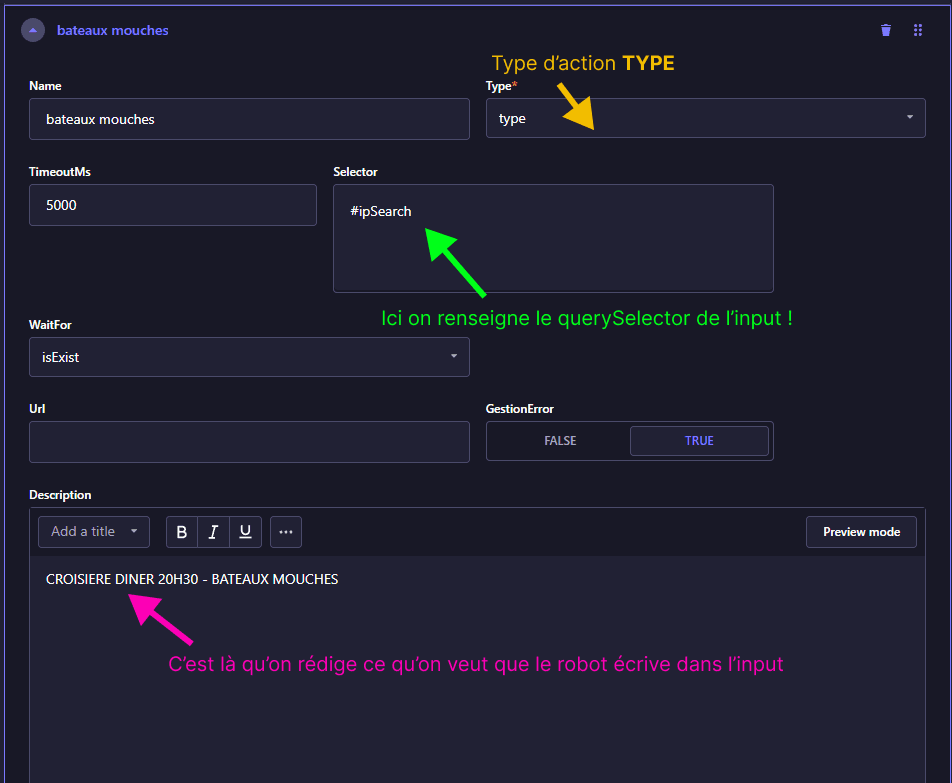Click the drag handle dots icon
952x783 pixels.
(917, 31)
